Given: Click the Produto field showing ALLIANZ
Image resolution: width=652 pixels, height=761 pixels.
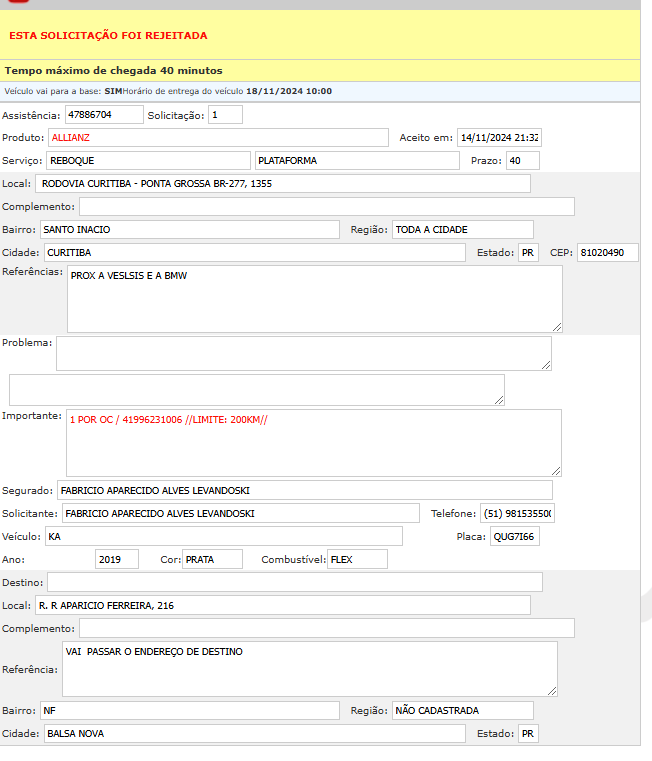Looking at the screenshot, I should point(215,137).
